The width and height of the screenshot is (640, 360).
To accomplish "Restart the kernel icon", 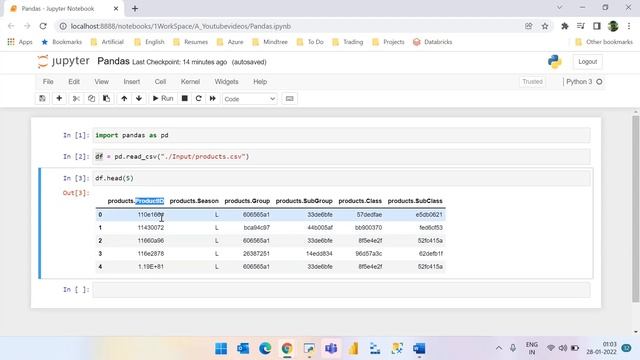I will pos(199,98).
